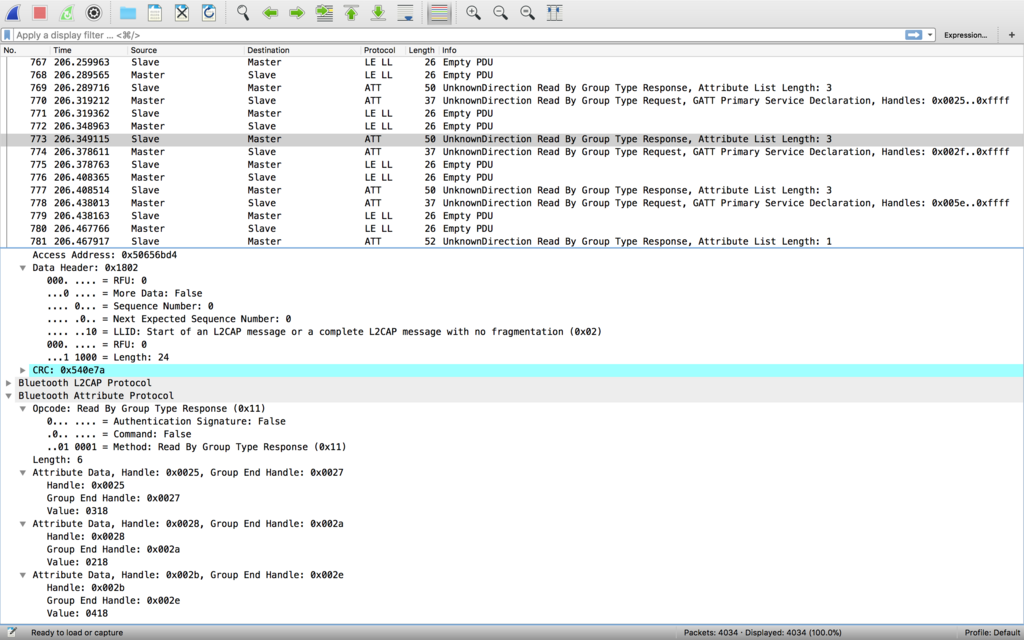
Task: Open a capture file folder icon
Action: tap(128, 12)
